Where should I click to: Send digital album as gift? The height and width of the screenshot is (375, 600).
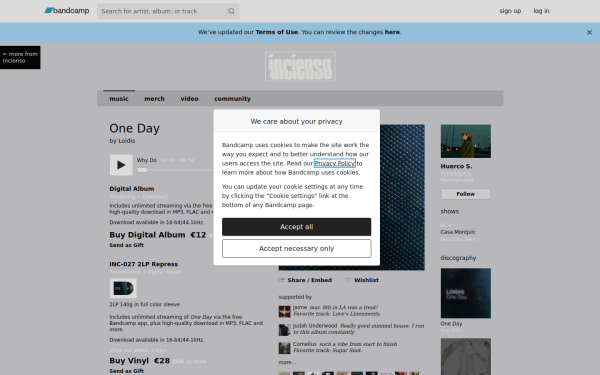[127, 245]
